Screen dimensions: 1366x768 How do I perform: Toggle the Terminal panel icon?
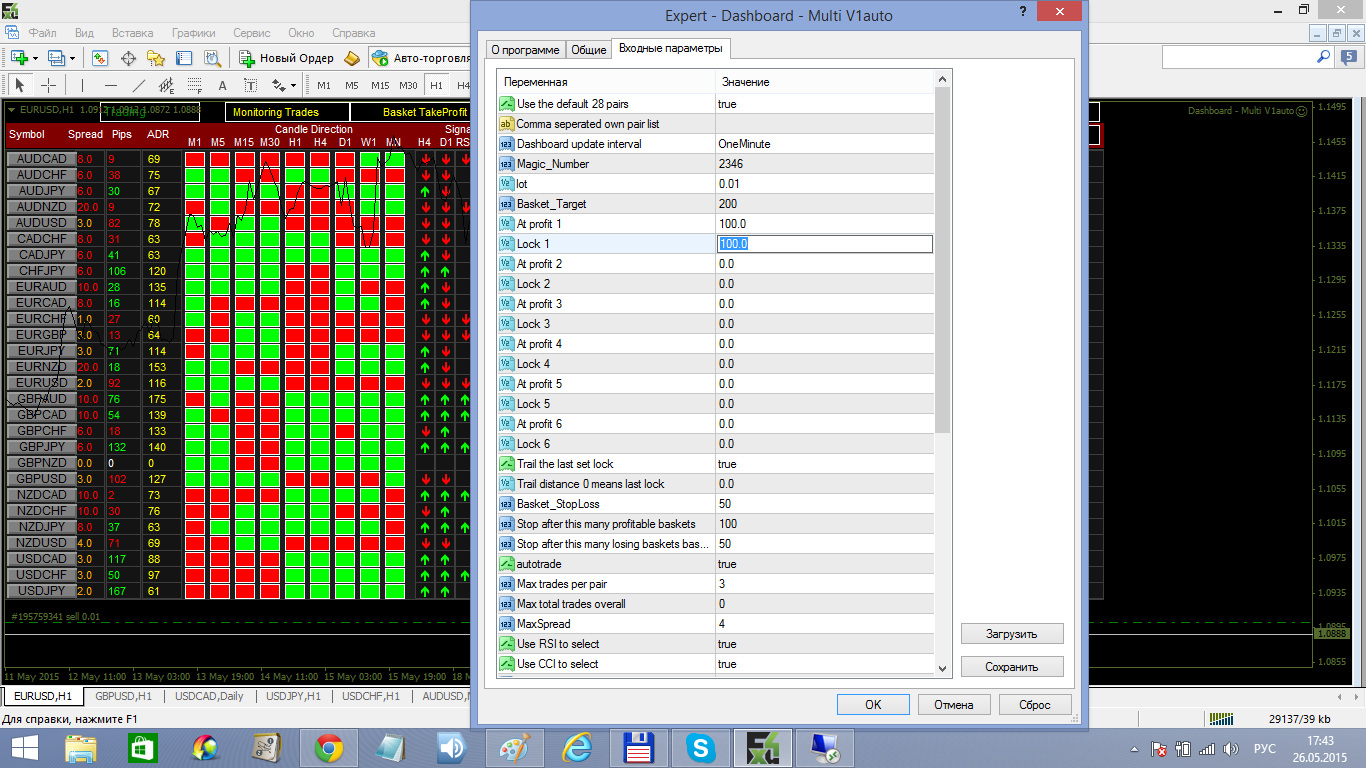184,58
